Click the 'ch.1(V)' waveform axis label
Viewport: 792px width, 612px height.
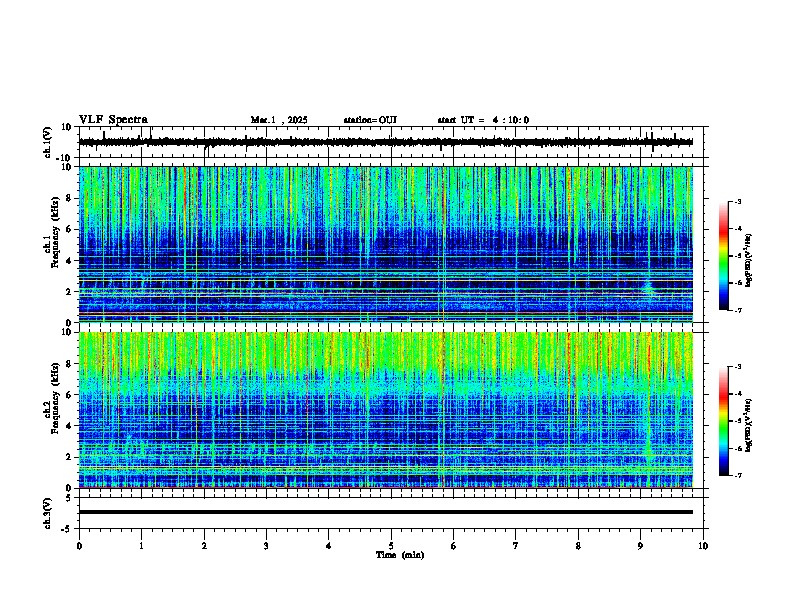(x=48, y=142)
